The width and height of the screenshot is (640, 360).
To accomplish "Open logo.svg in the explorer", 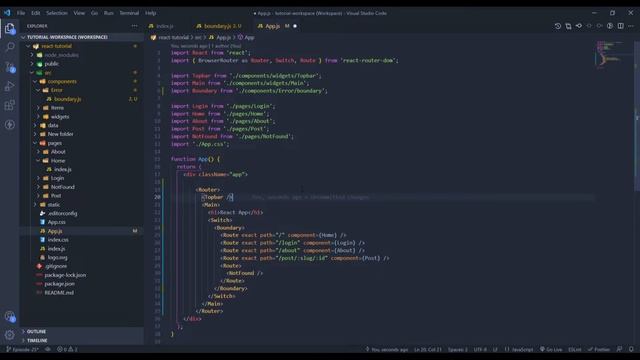I will (57, 258).
